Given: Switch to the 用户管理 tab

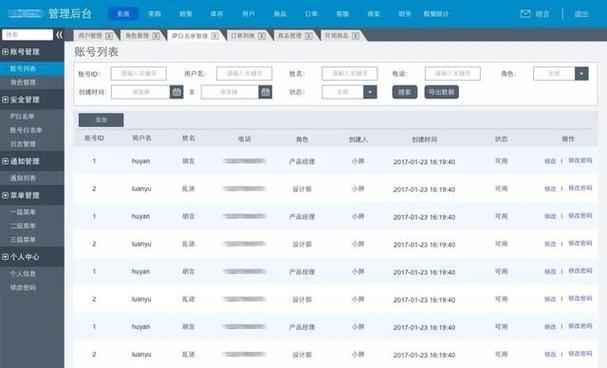Looking at the screenshot, I should tap(90, 36).
